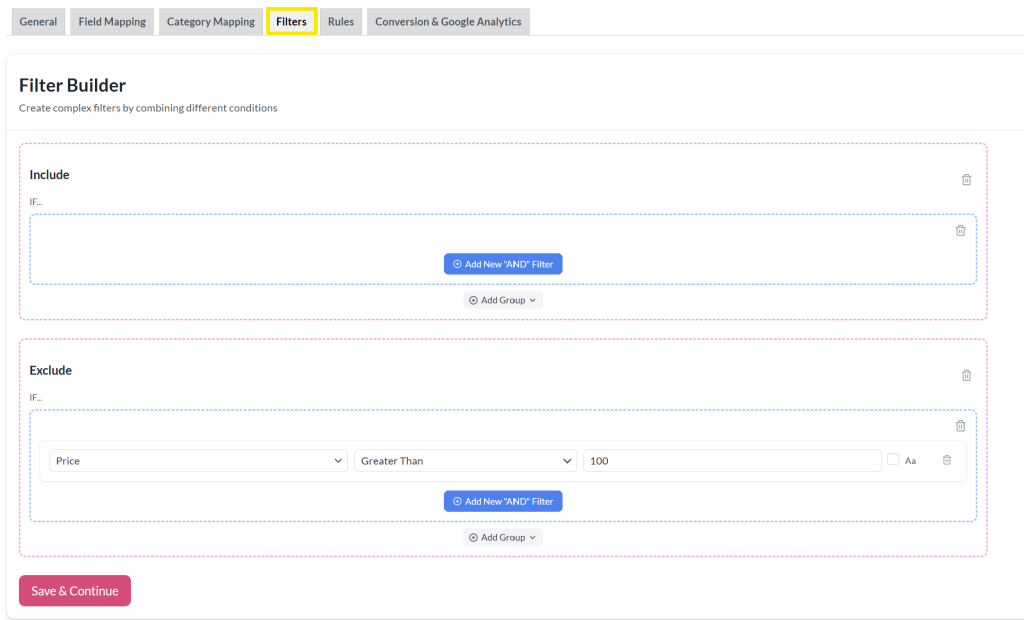Remove the Price filter row using its trash icon

tap(947, 460)
